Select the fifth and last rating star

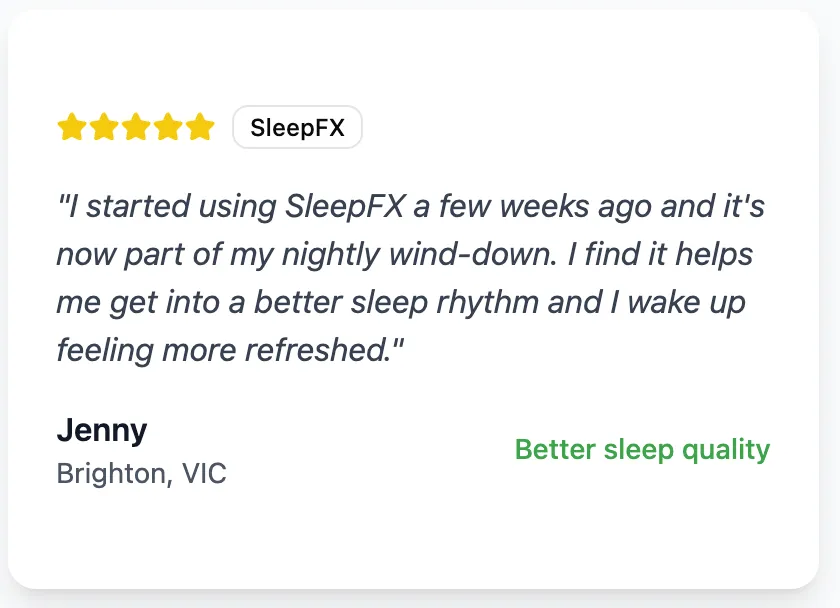click(x=200, y=127)
